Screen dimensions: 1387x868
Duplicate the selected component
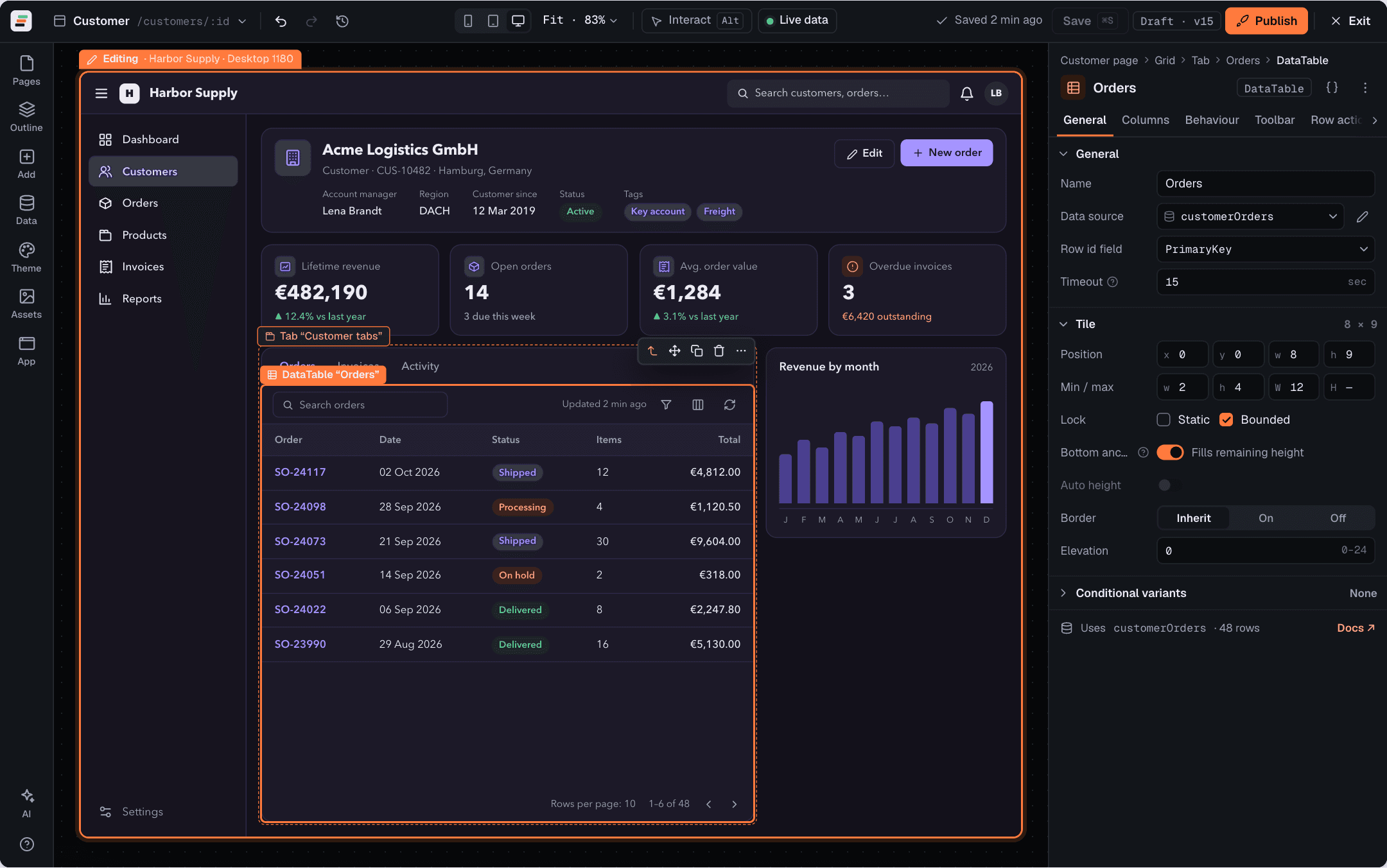697,351
